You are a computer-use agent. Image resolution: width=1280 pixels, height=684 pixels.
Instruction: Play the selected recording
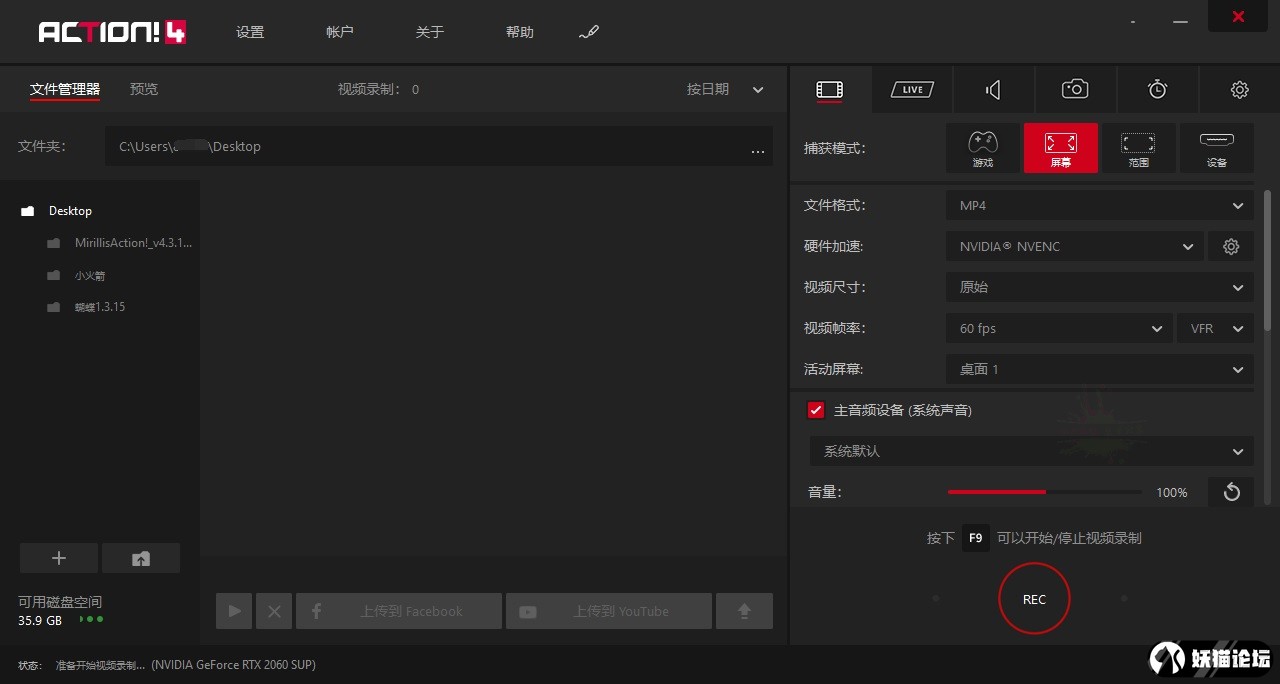[234, 611]
